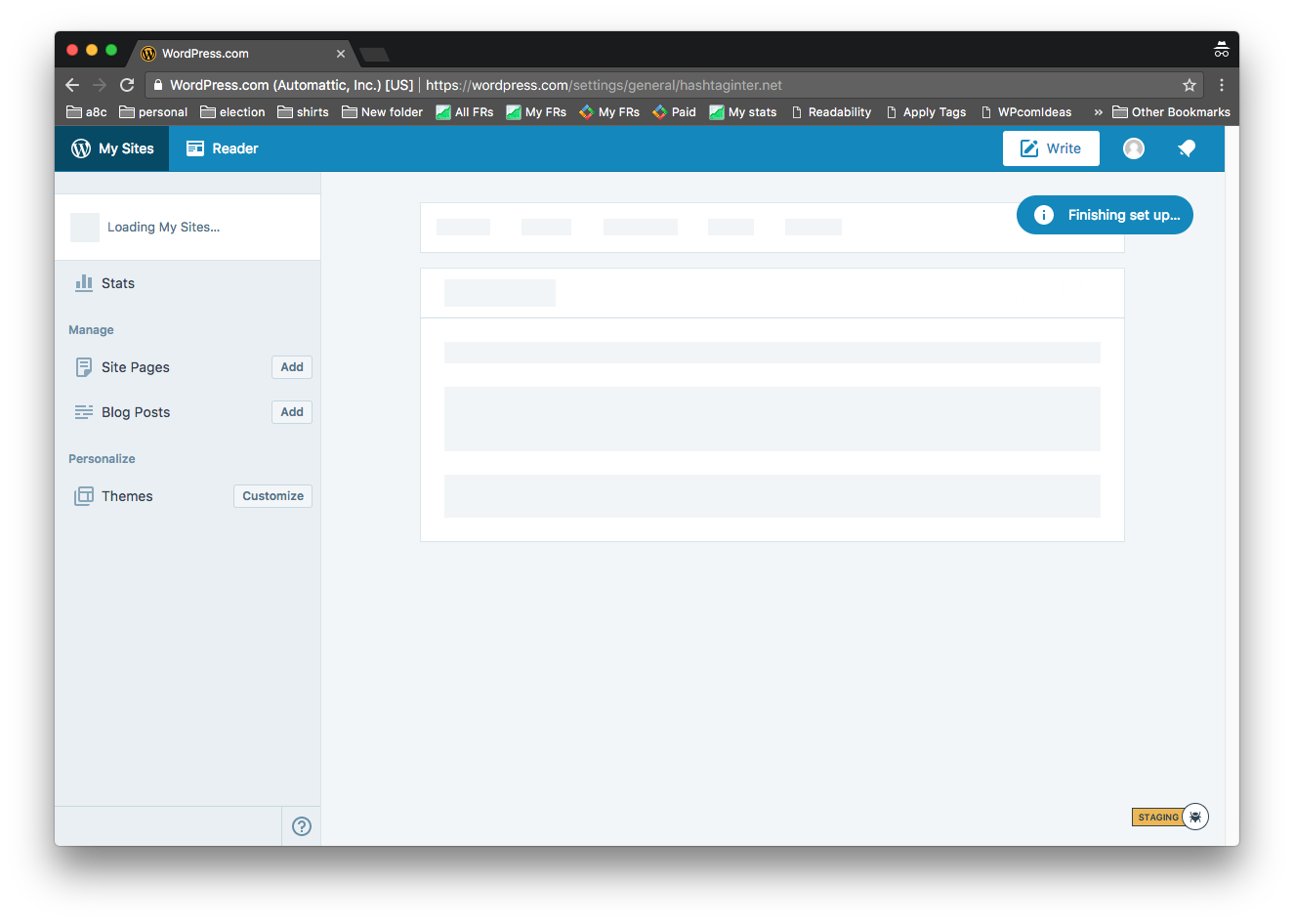Image resolution: width=1294 pixels, height=924 pixels.
Task: Open the padlock site security info
Action: [159, 85]
